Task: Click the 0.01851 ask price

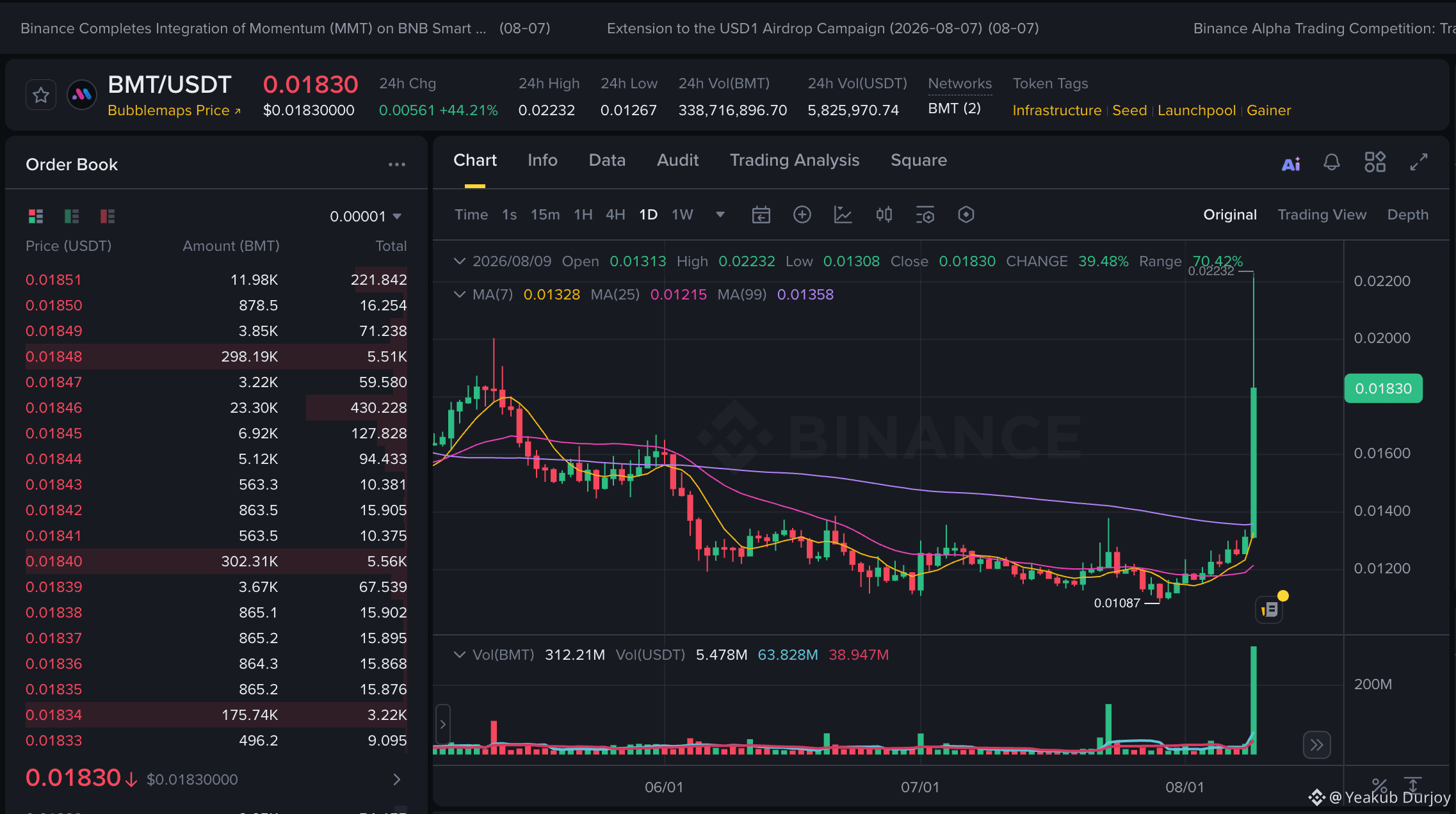Action: (54, 280)
